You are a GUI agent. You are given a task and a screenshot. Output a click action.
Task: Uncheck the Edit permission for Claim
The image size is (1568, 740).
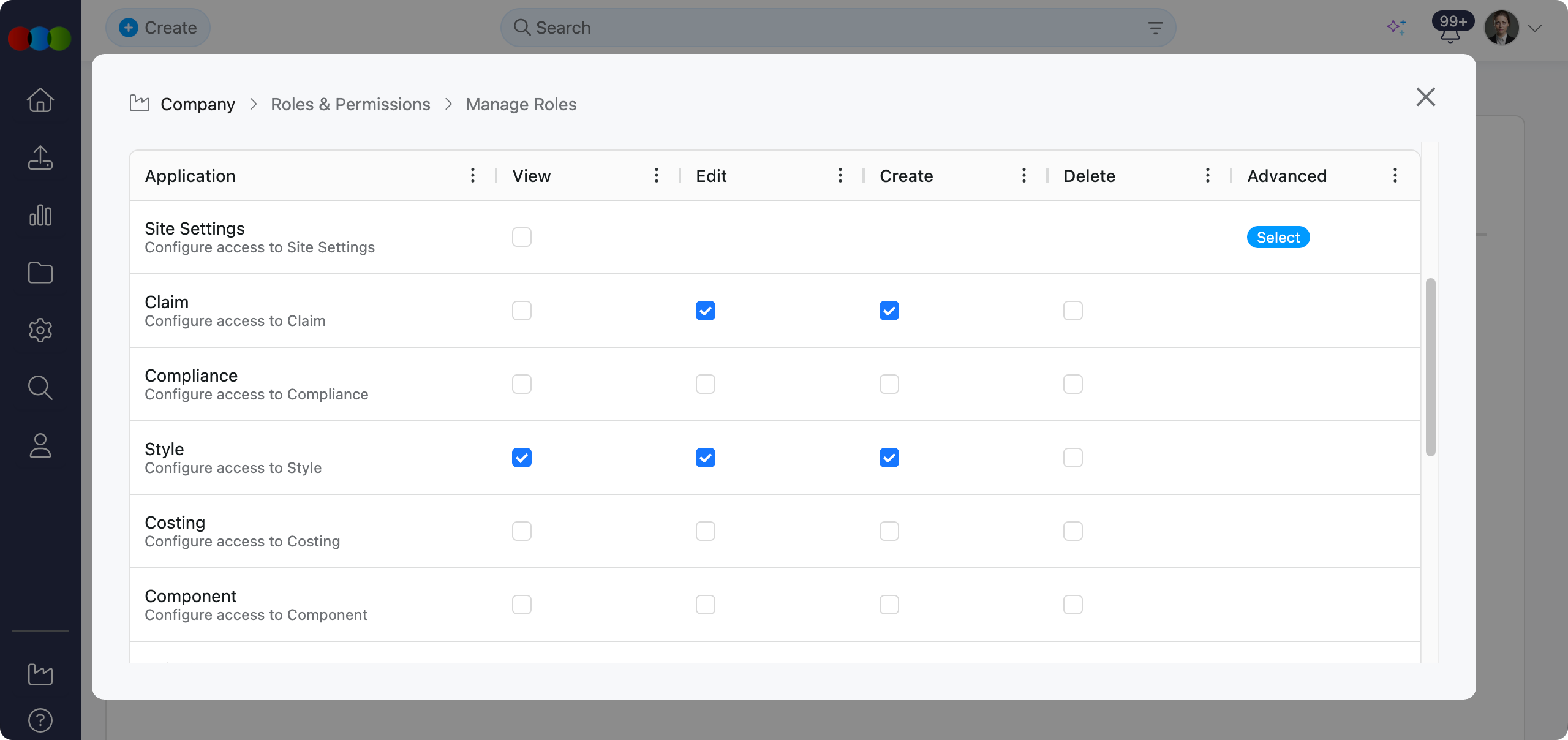tap(705, 311)
